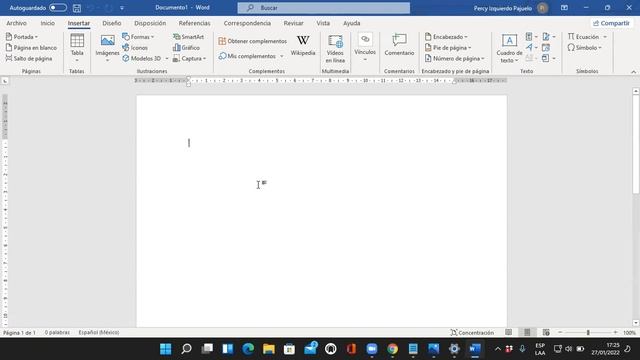The height and width of the screenshot is (360, 640).
Task: Open word count showing 0 palabras
Action: [57, 333]
